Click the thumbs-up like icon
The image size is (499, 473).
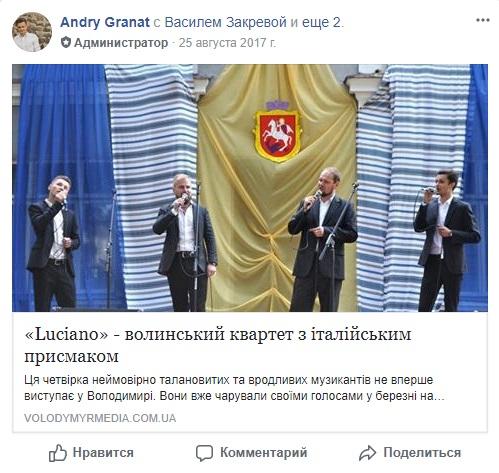tap(58, 453)
